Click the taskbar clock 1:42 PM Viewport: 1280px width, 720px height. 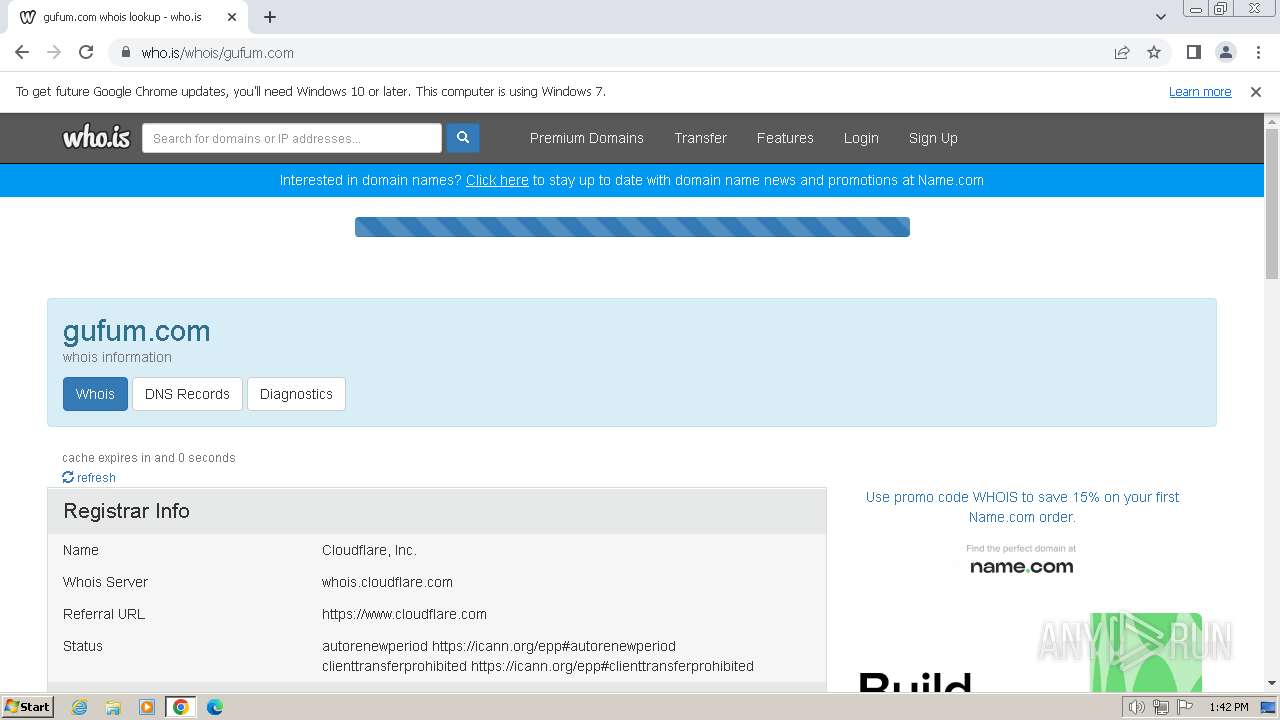pyautogui.click(x=1228, y=707)
